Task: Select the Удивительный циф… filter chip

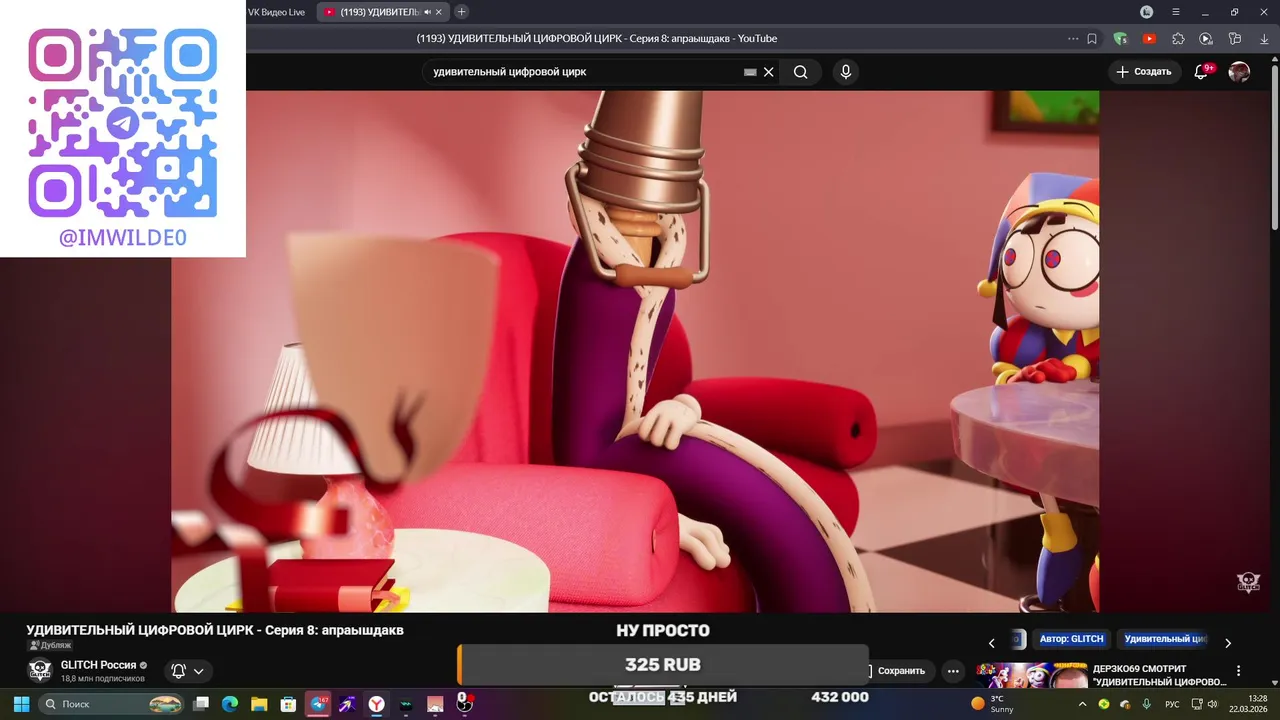Action: (x=1165, y=639)
